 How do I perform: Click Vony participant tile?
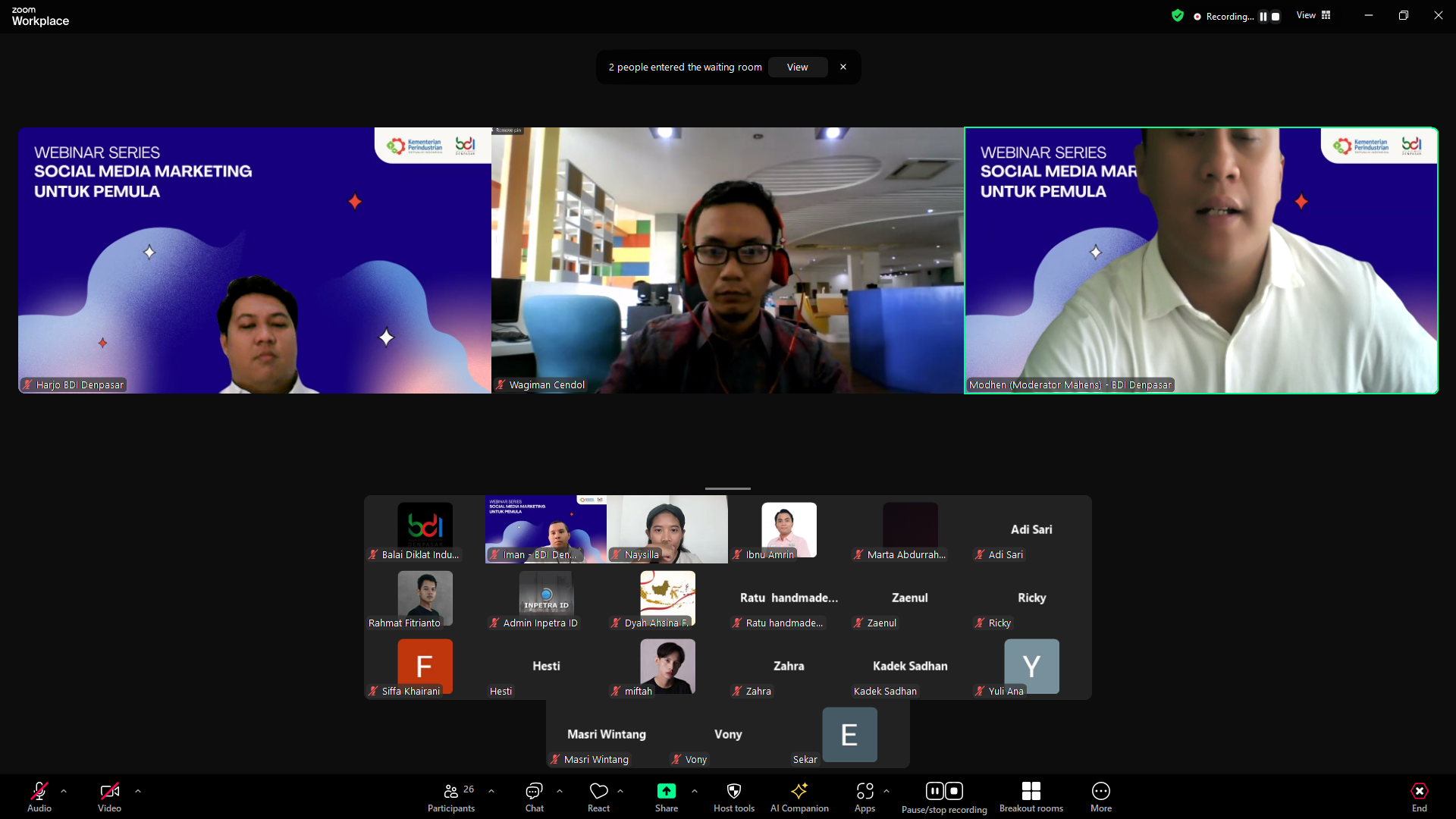click(x=728, y=734)
